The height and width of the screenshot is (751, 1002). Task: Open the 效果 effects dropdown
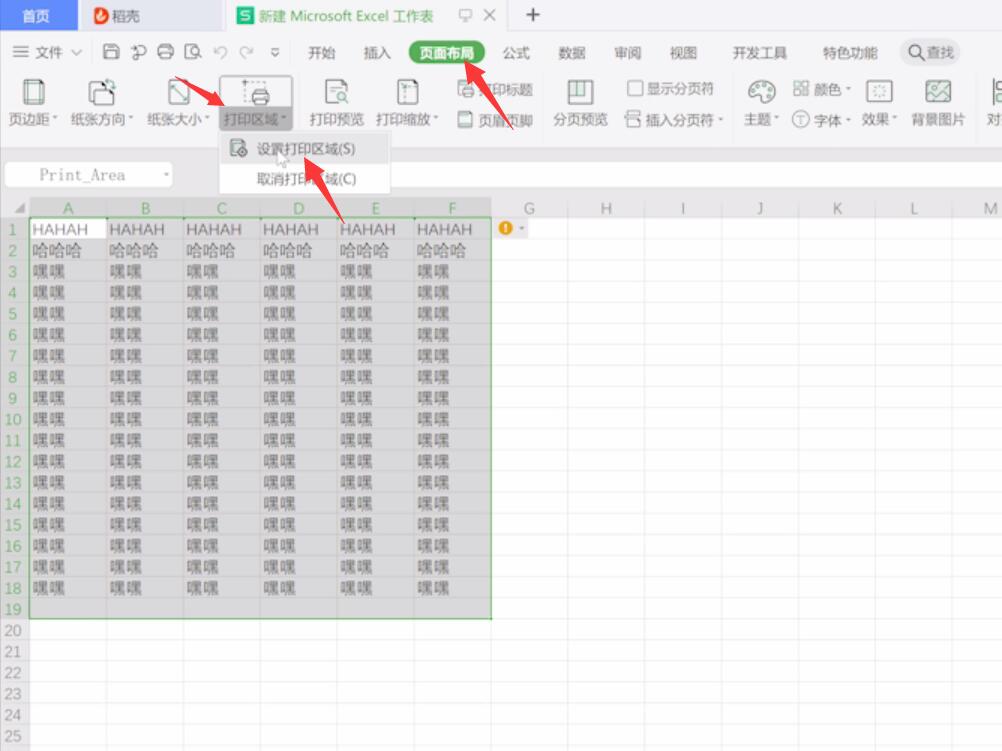click(x=879, y=102)
